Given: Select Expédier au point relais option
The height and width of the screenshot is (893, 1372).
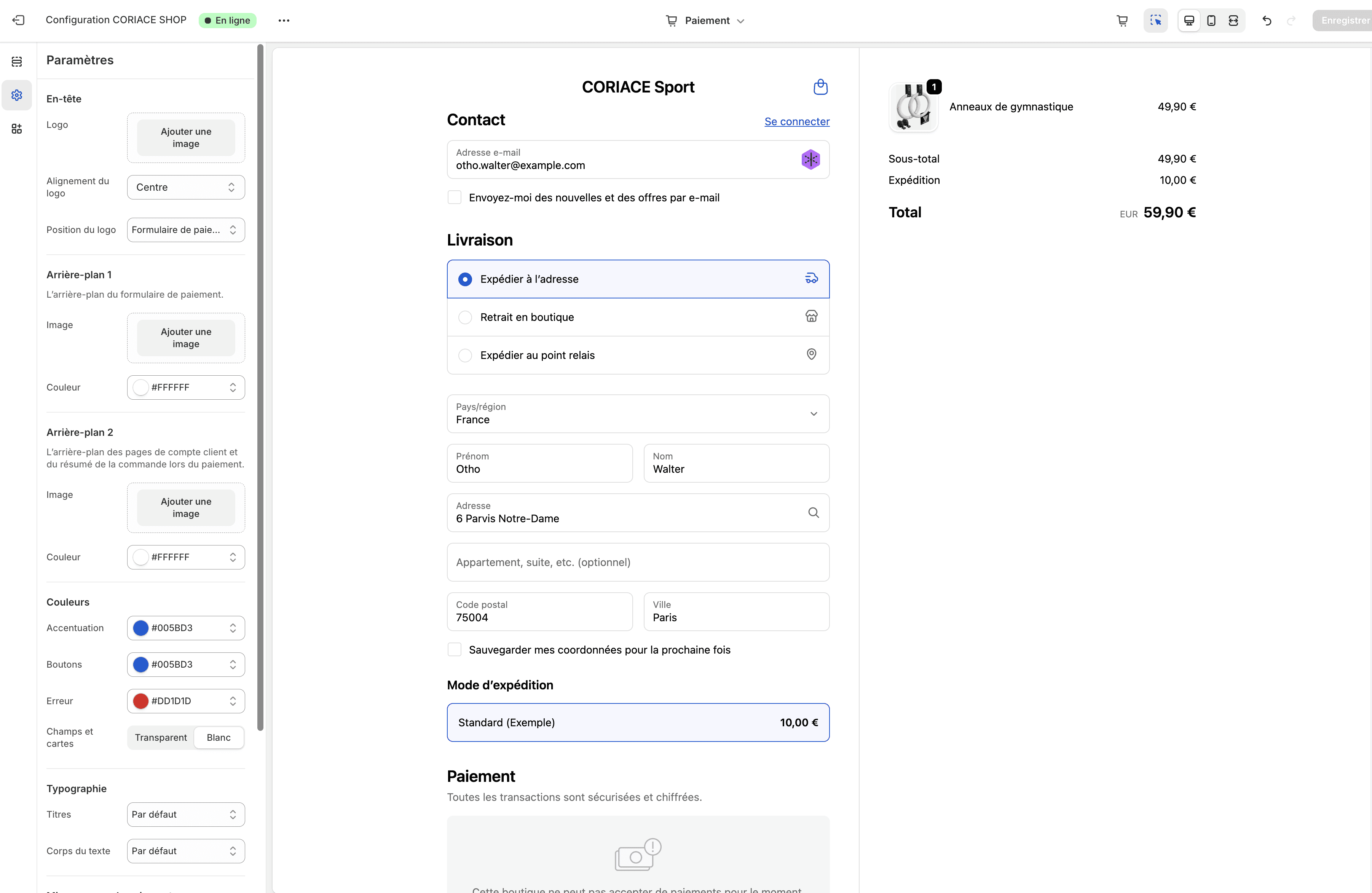Looking at the screenshot, I should click(x=465, y=355).
